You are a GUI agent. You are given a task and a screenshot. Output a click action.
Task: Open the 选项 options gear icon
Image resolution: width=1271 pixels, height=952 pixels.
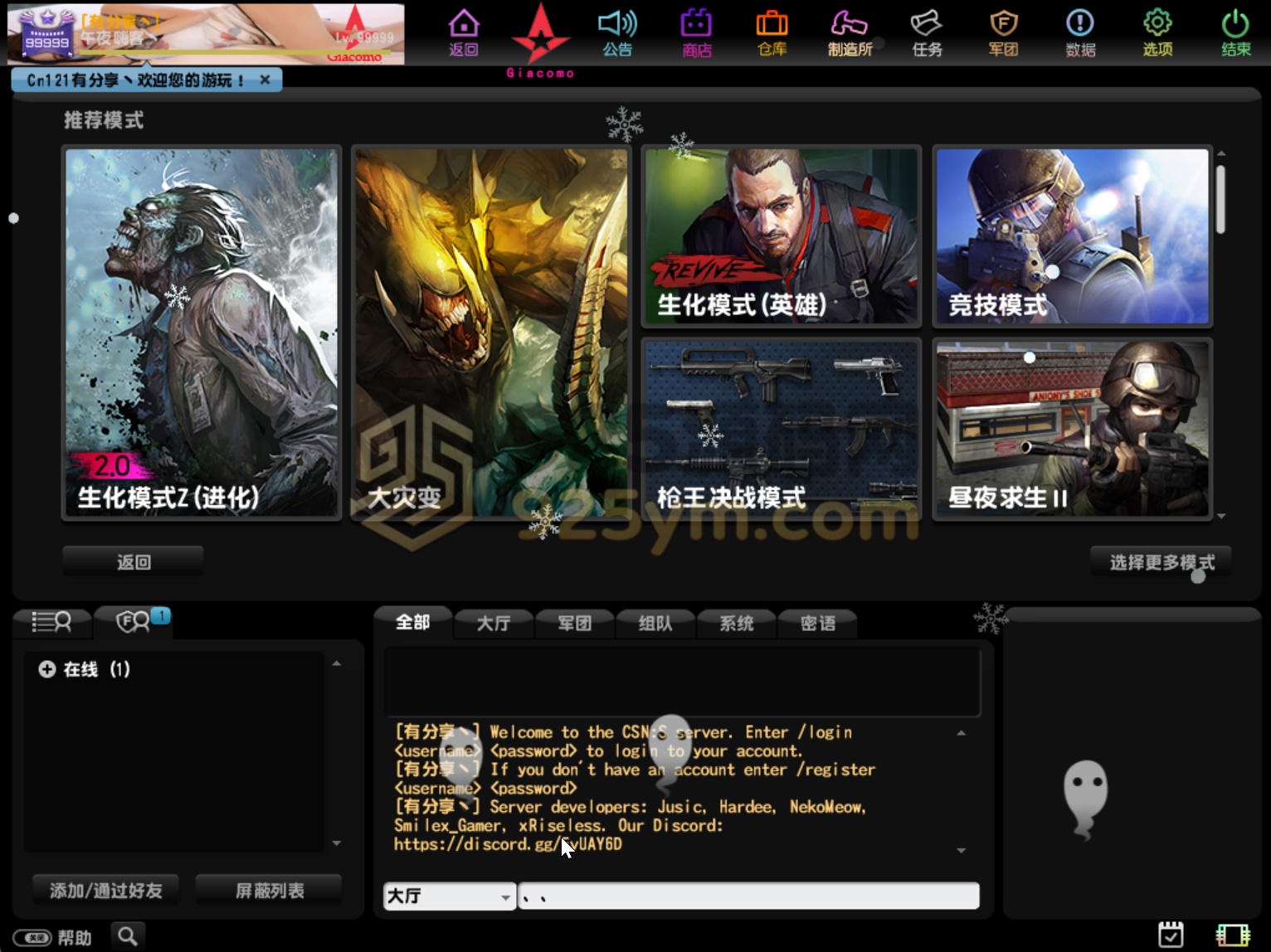coord(1157,33)
